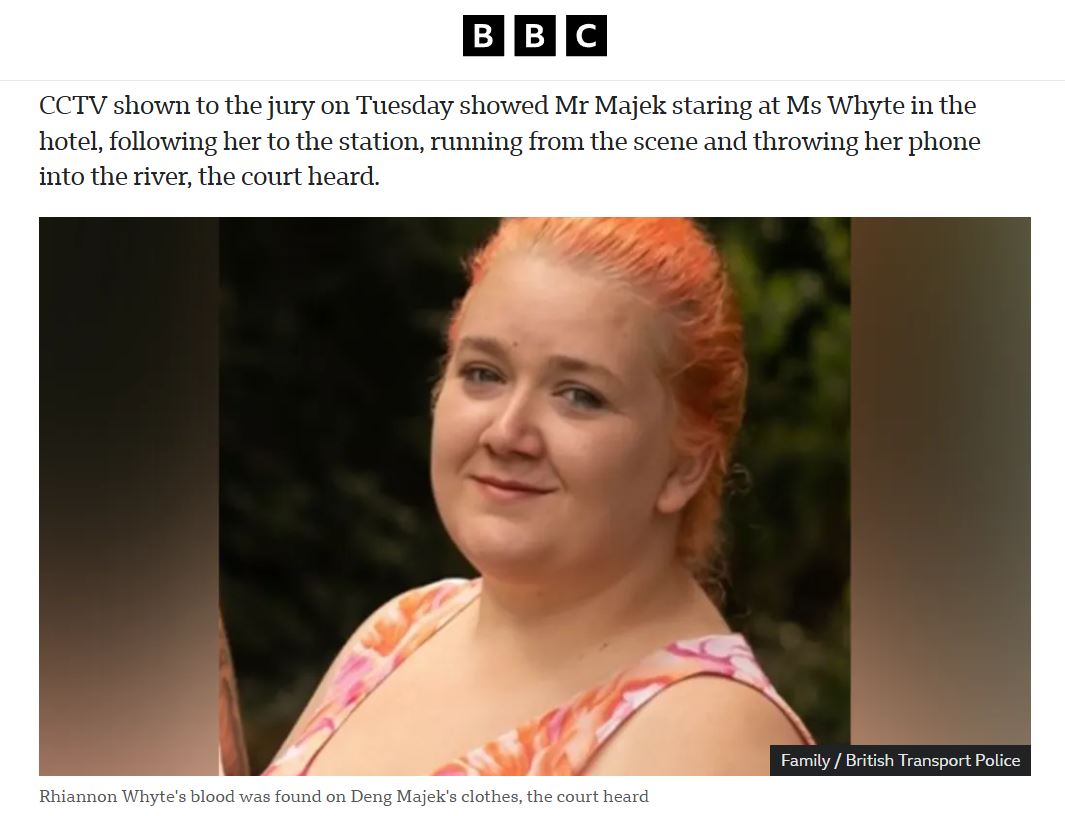This screenshot has height=816, width=1065.
Task: Click the blurred left edge of the image
Action: 129,496
